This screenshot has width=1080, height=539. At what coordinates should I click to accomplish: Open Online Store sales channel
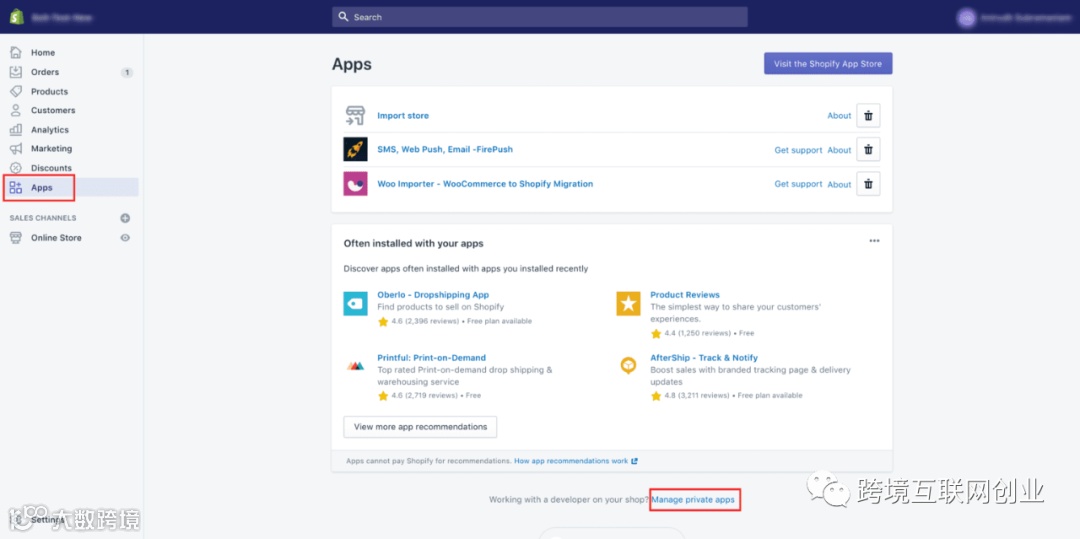[x=56, y=237]
